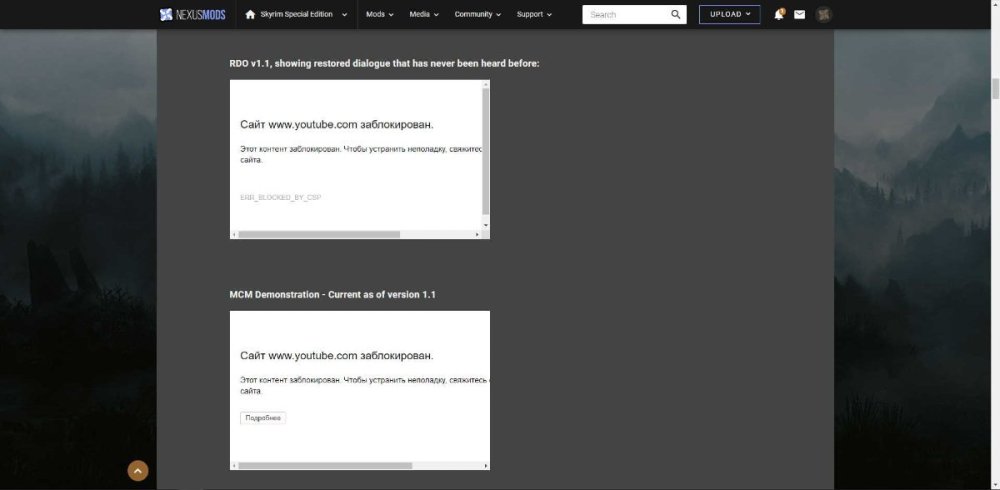Go to Skyrim Special Edition home icon
Screen dimensions: 1000x490
click(250, 14)
